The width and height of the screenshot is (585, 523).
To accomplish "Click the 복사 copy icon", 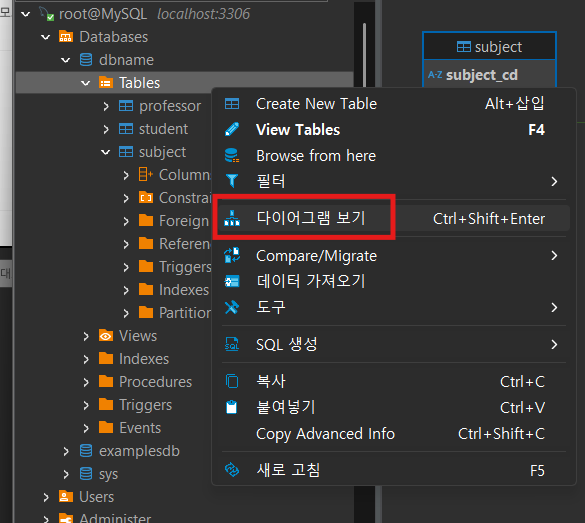I will (x=232, y=381).
